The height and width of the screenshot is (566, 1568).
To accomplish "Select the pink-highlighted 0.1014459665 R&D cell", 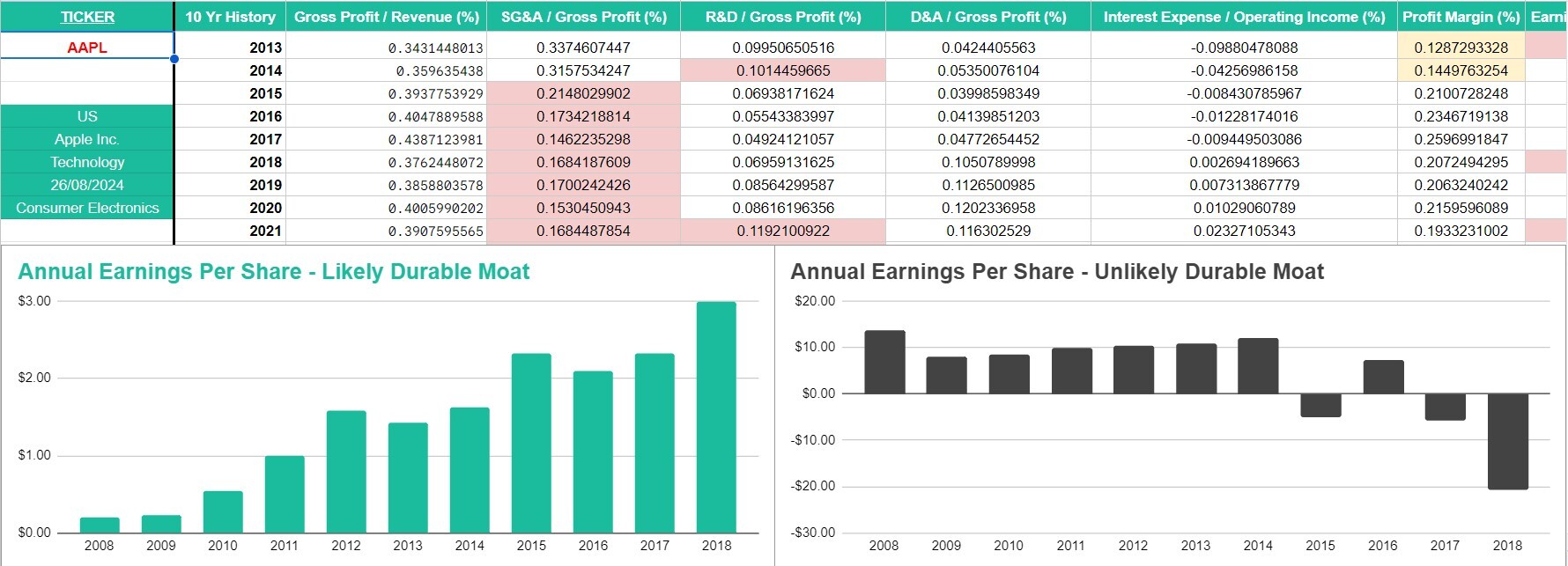I will click(x=783, y=70).
